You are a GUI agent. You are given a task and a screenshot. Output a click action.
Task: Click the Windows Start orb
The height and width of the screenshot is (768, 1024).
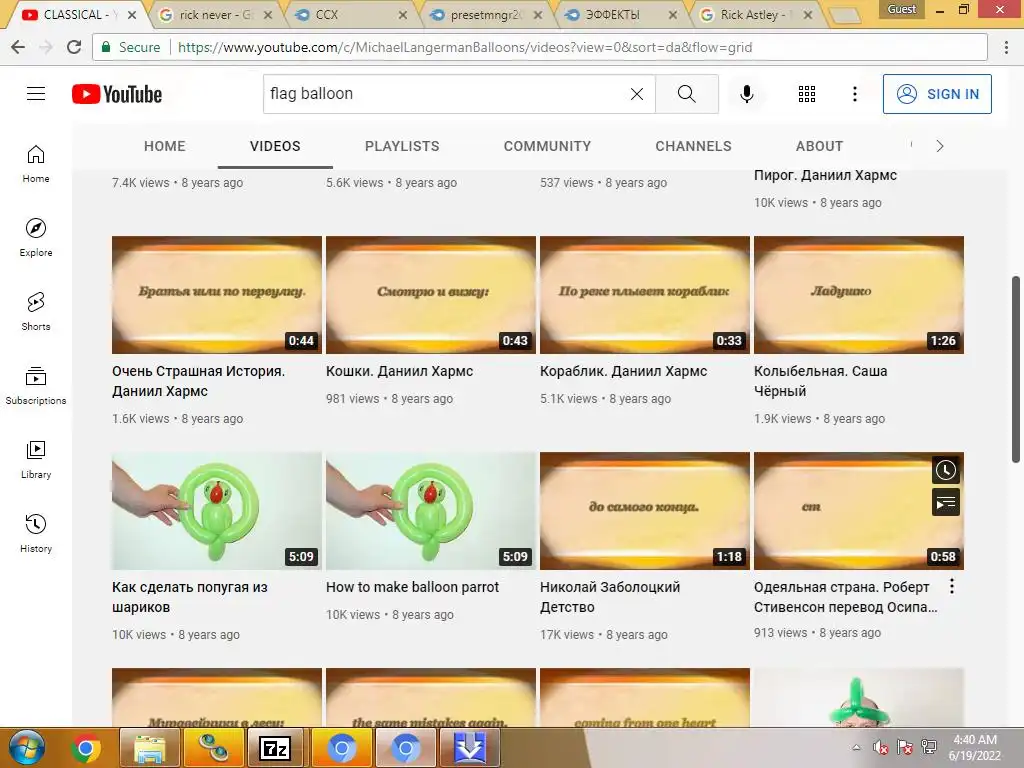(26, 748)
